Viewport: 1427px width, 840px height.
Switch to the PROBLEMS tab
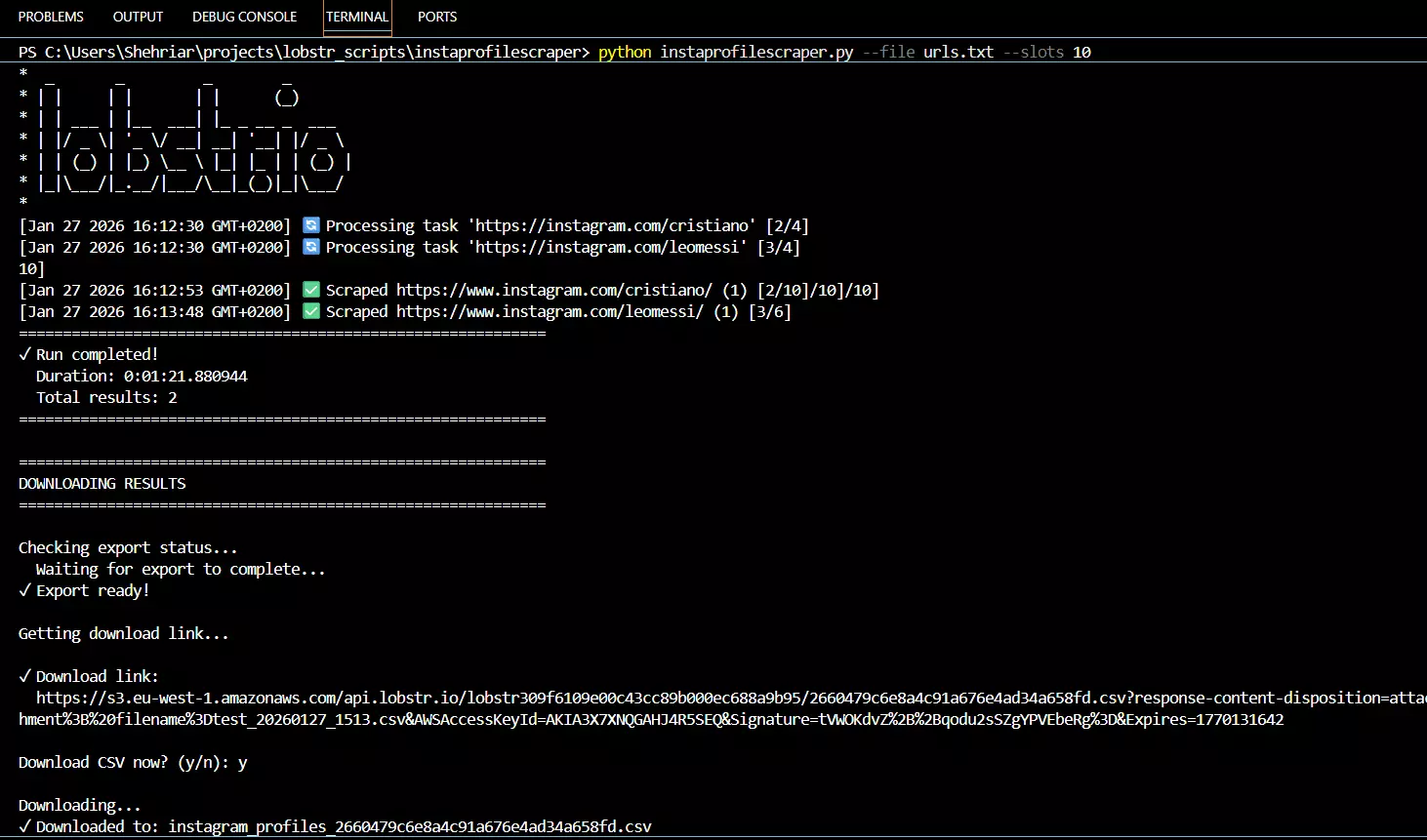pyautogui.click(x=51, y=17)
